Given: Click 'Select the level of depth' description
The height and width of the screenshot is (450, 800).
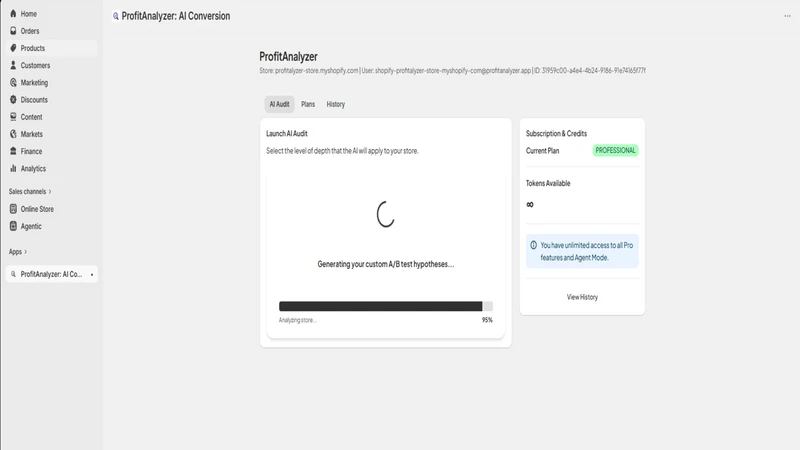Looking at the screenshot, I should tap(342, 151).
